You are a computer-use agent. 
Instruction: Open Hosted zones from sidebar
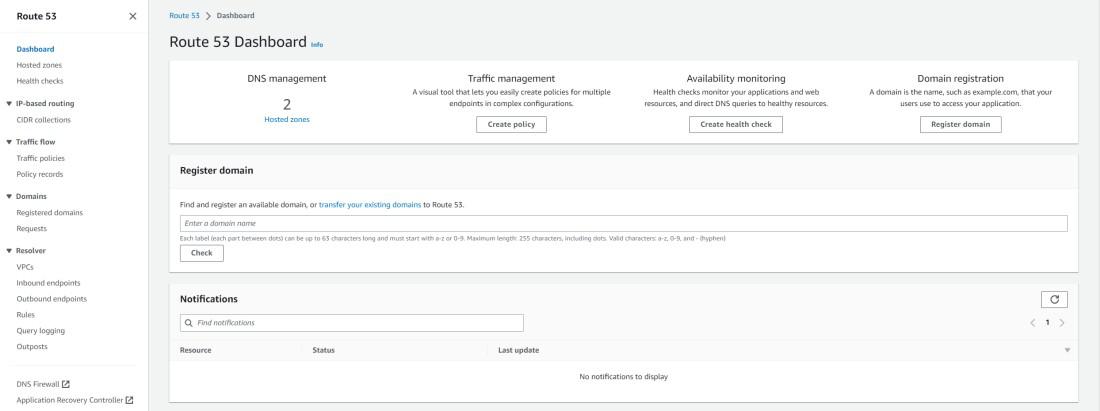[x=39, y=65]
